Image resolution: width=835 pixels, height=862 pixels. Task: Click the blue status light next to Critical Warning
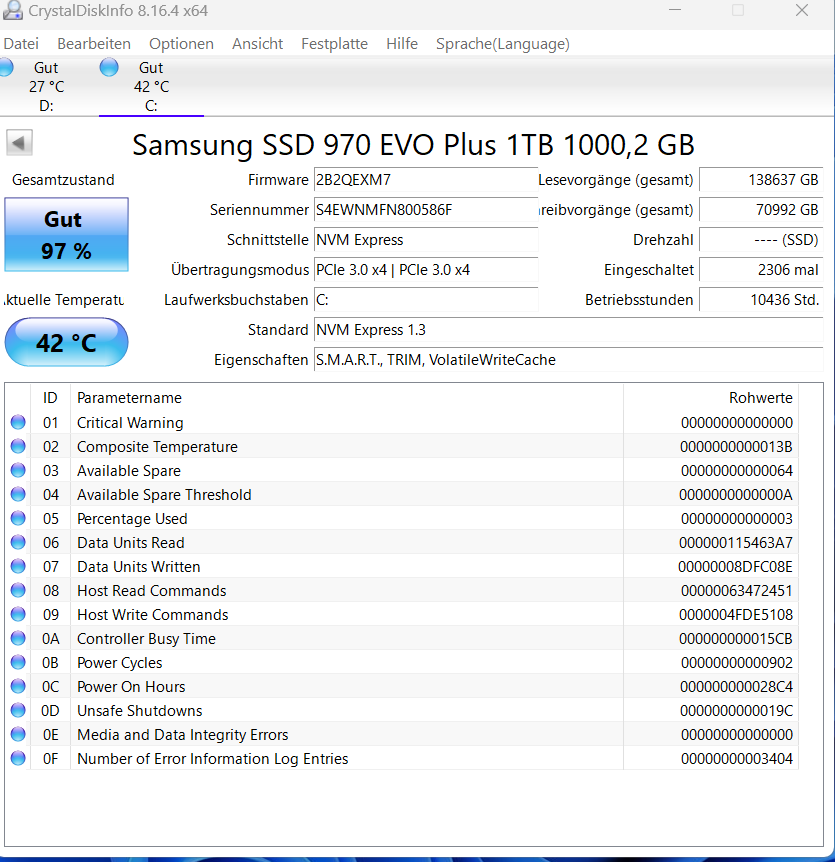pyautogui.click(x=17, y=422)
